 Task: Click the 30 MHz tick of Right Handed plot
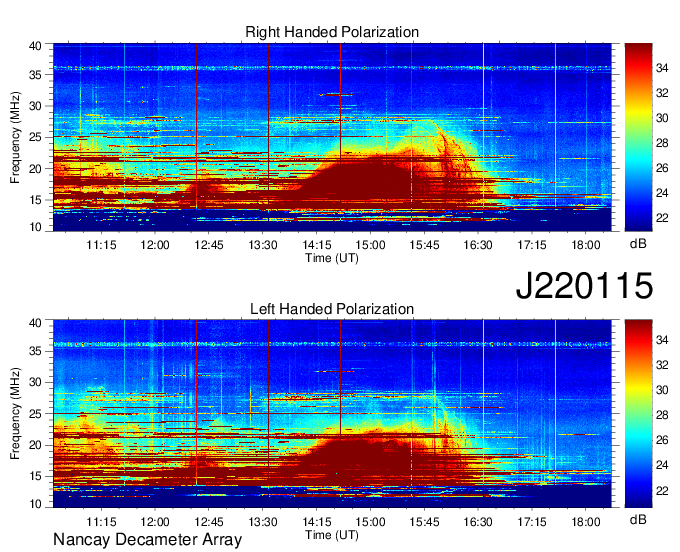pos(35,106)
